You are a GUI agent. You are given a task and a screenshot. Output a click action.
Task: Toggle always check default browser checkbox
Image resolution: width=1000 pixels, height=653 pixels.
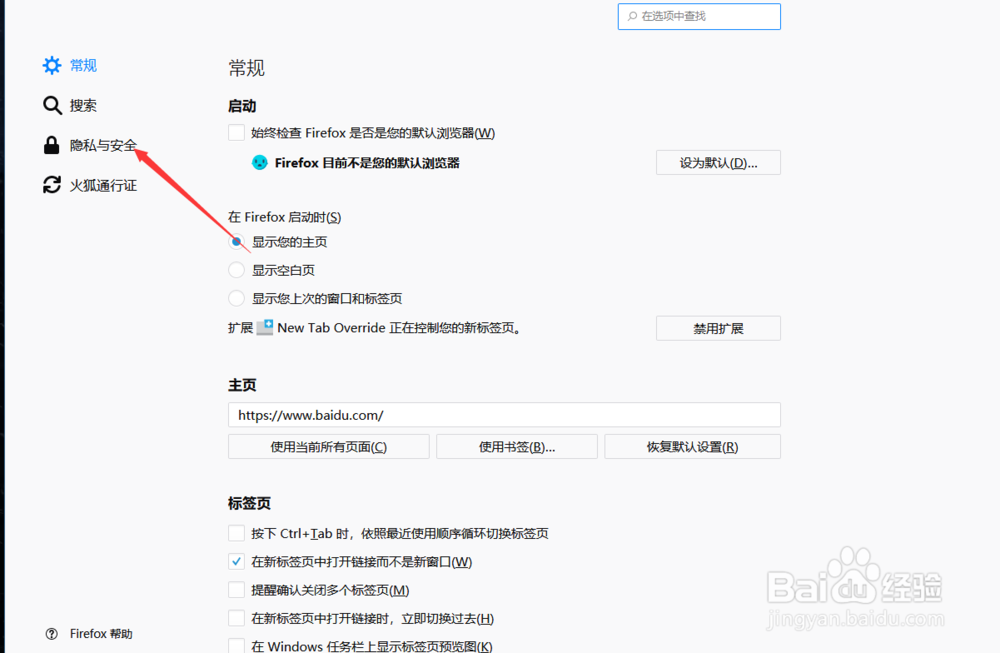point(237,133)
